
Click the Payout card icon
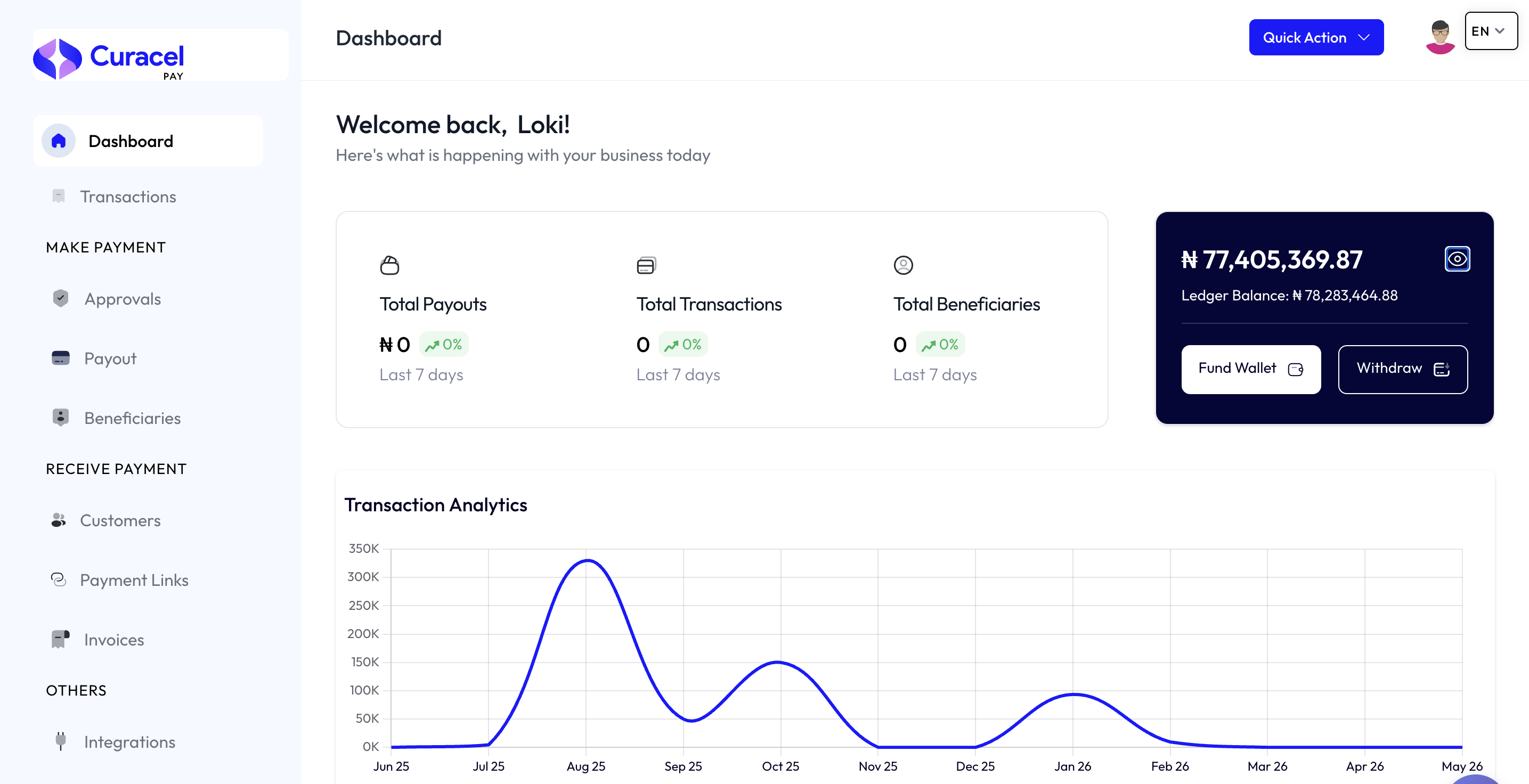coord(60,358)
